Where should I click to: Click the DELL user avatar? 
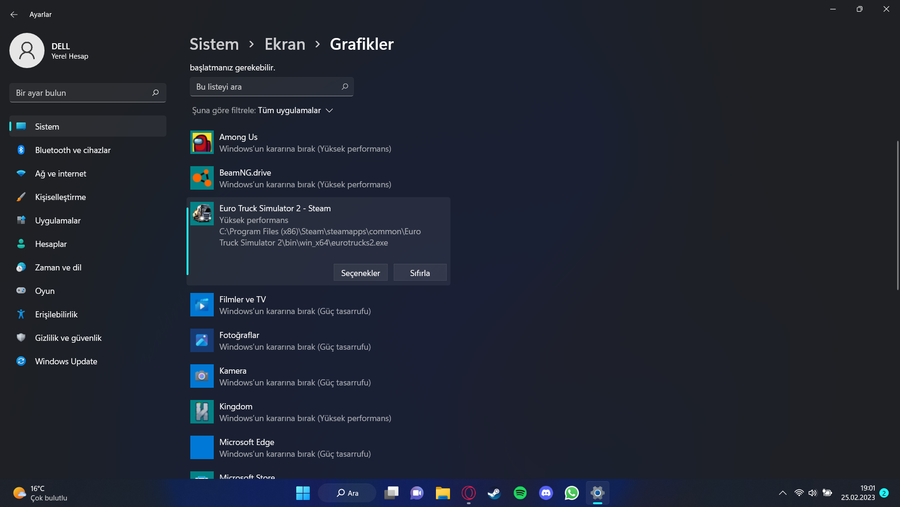coord(26,51)
